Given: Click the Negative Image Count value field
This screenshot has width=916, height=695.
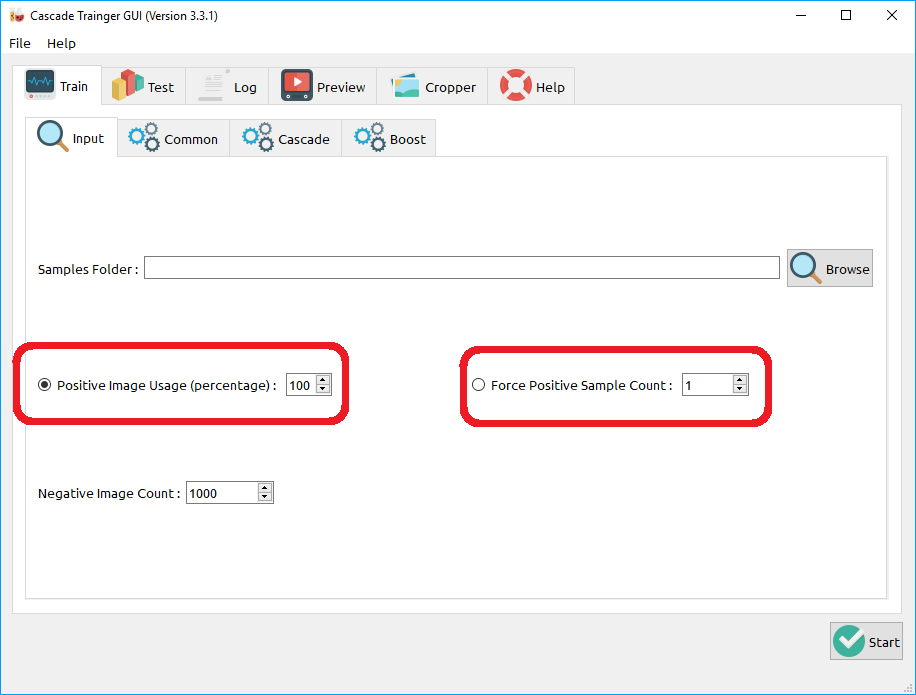Looking at the screenshot, I should coord(222,492).
